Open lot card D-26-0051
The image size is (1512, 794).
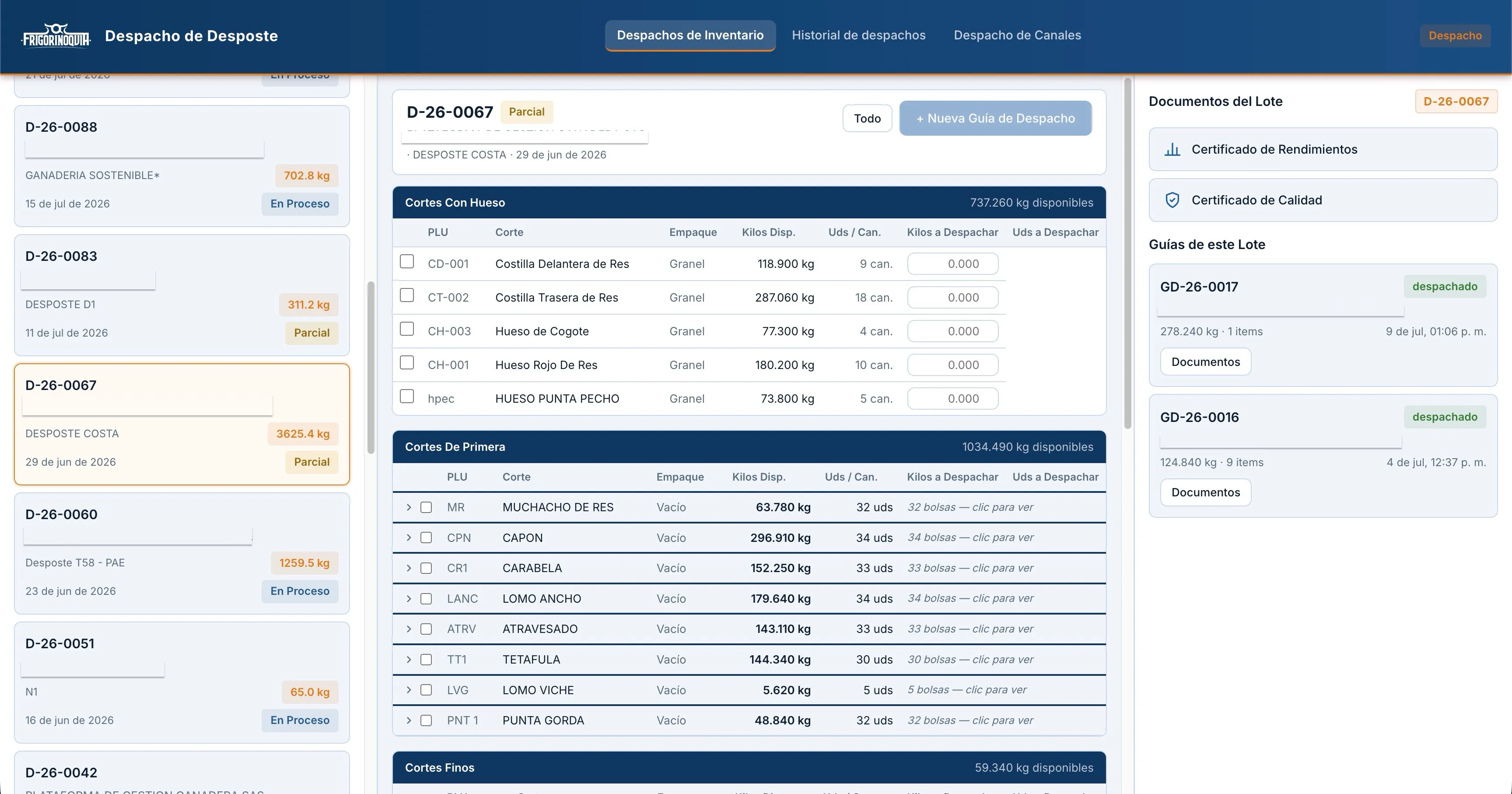[x=182, y=683]
